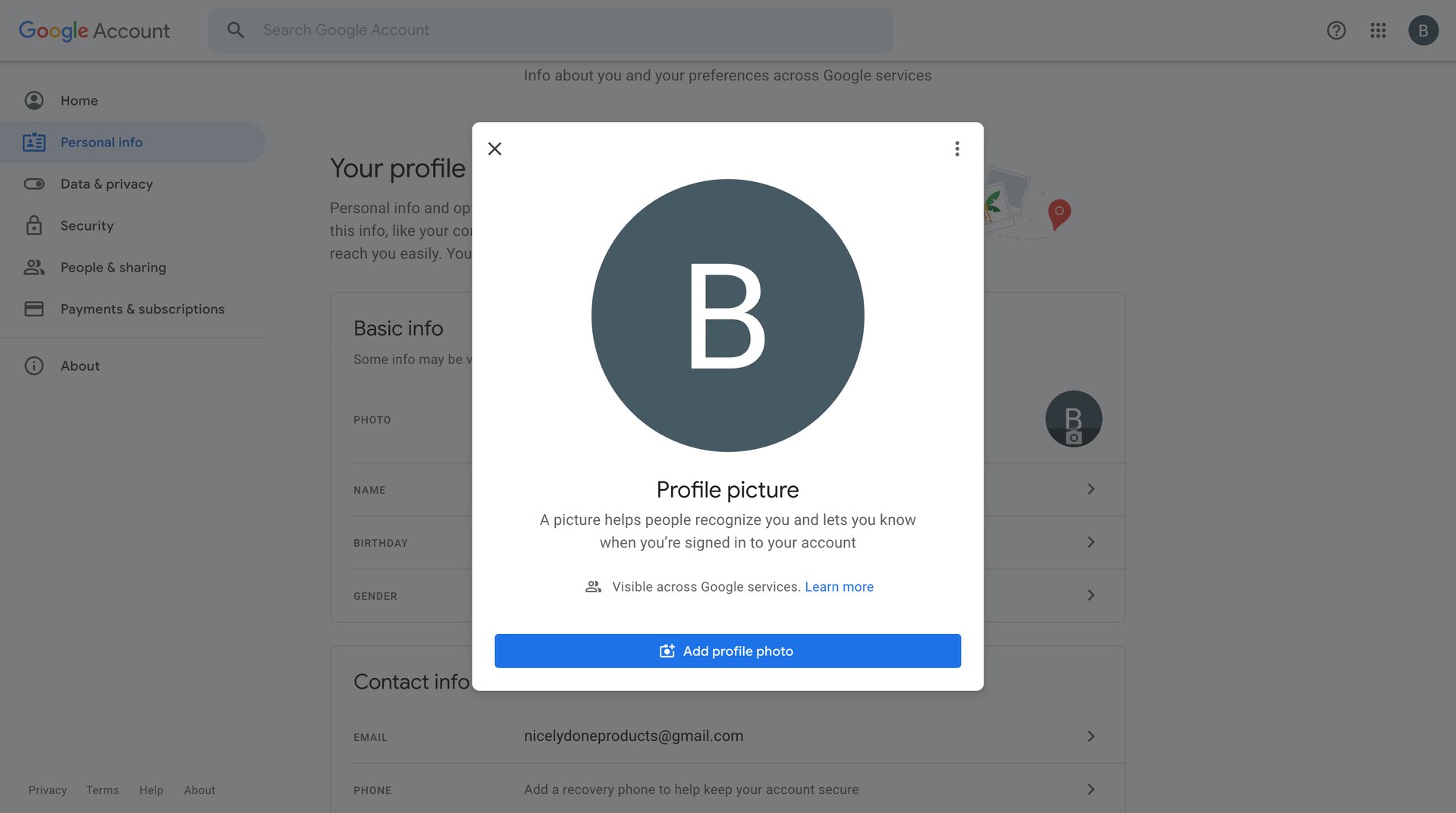Screen dimensions: 1456x813
Task: Click the search magnifier icon
Action: pyautogui.click(x=235, y=30)
